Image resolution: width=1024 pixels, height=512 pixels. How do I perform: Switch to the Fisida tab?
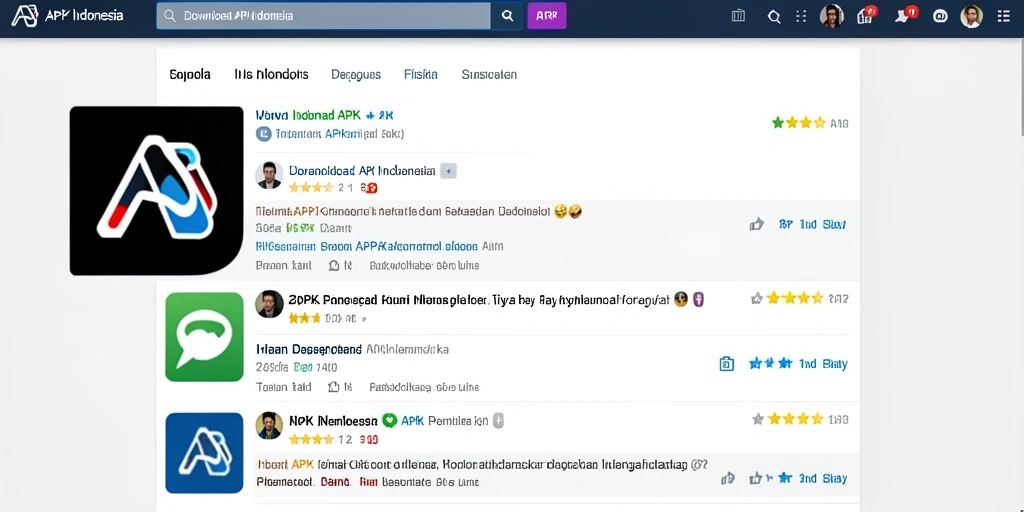(421, 74)
